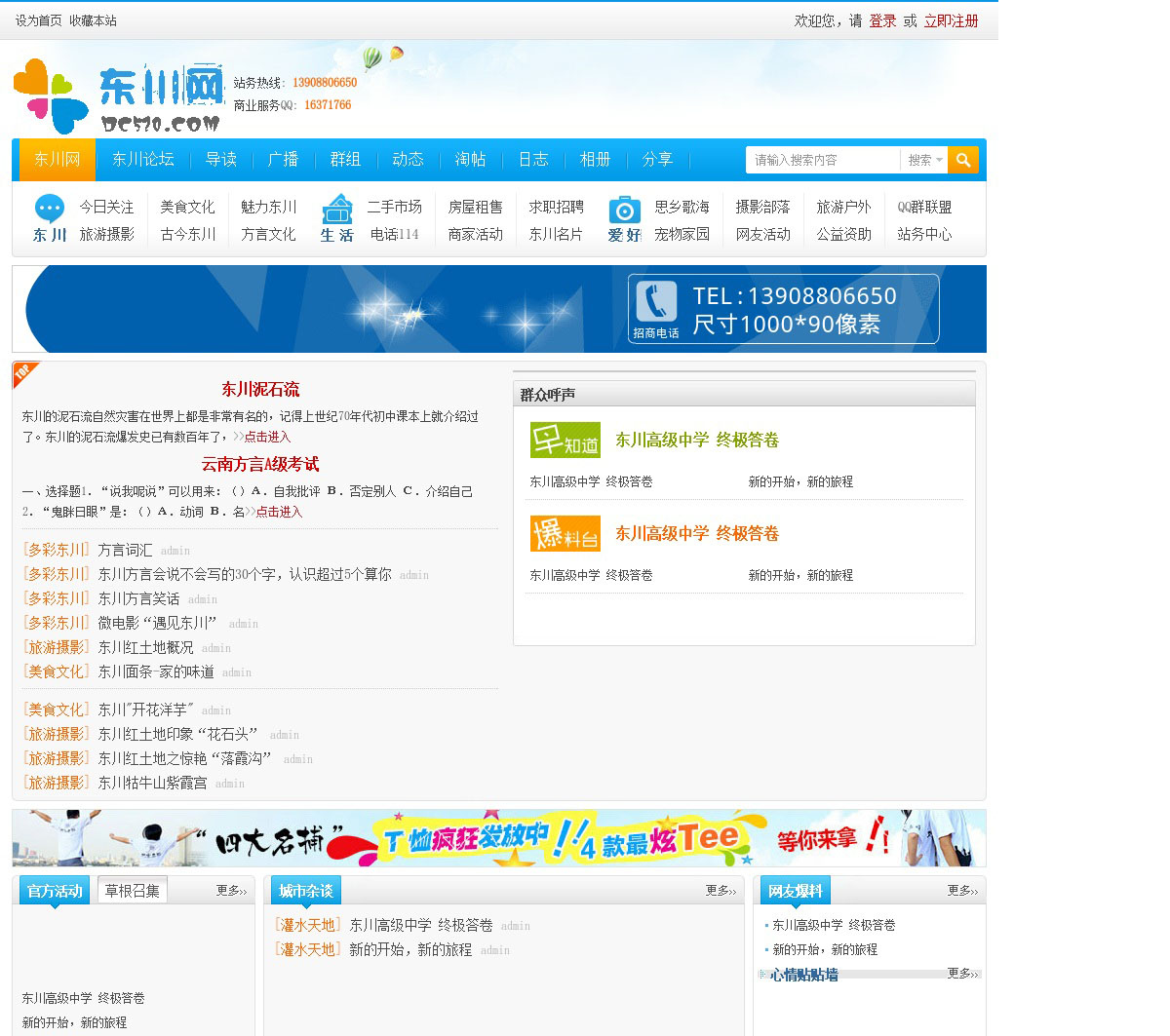This screenshot has height=1036, width=1170.
Task: Click the phone icon in banner
Action: 656,301
